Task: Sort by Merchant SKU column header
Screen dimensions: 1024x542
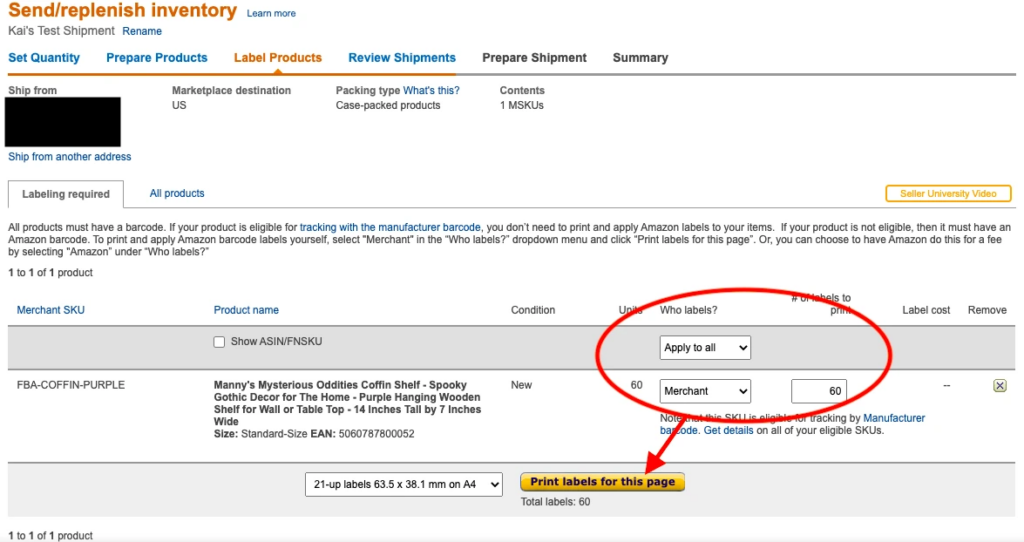Action: [x=51, y=310]
